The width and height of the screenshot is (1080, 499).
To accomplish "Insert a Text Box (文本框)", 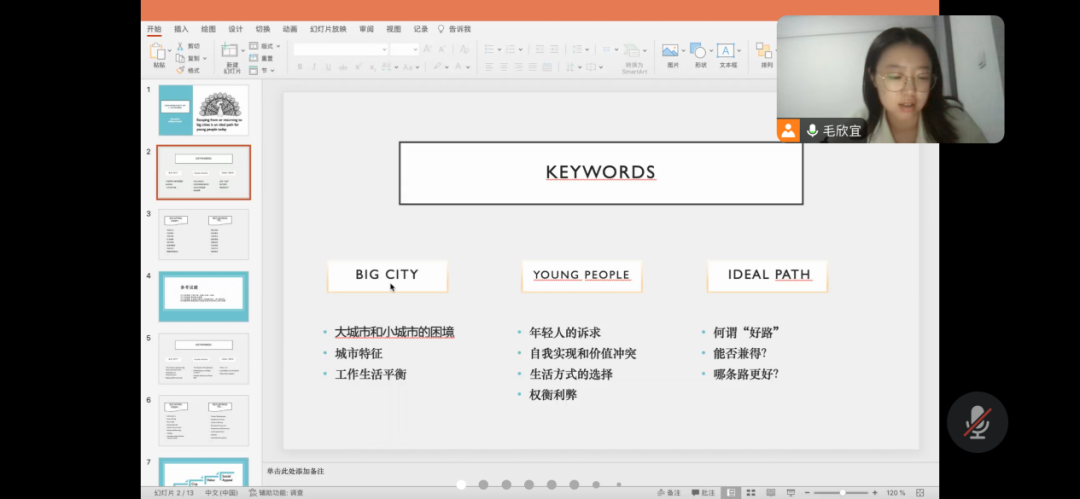I will pos(727,51).
